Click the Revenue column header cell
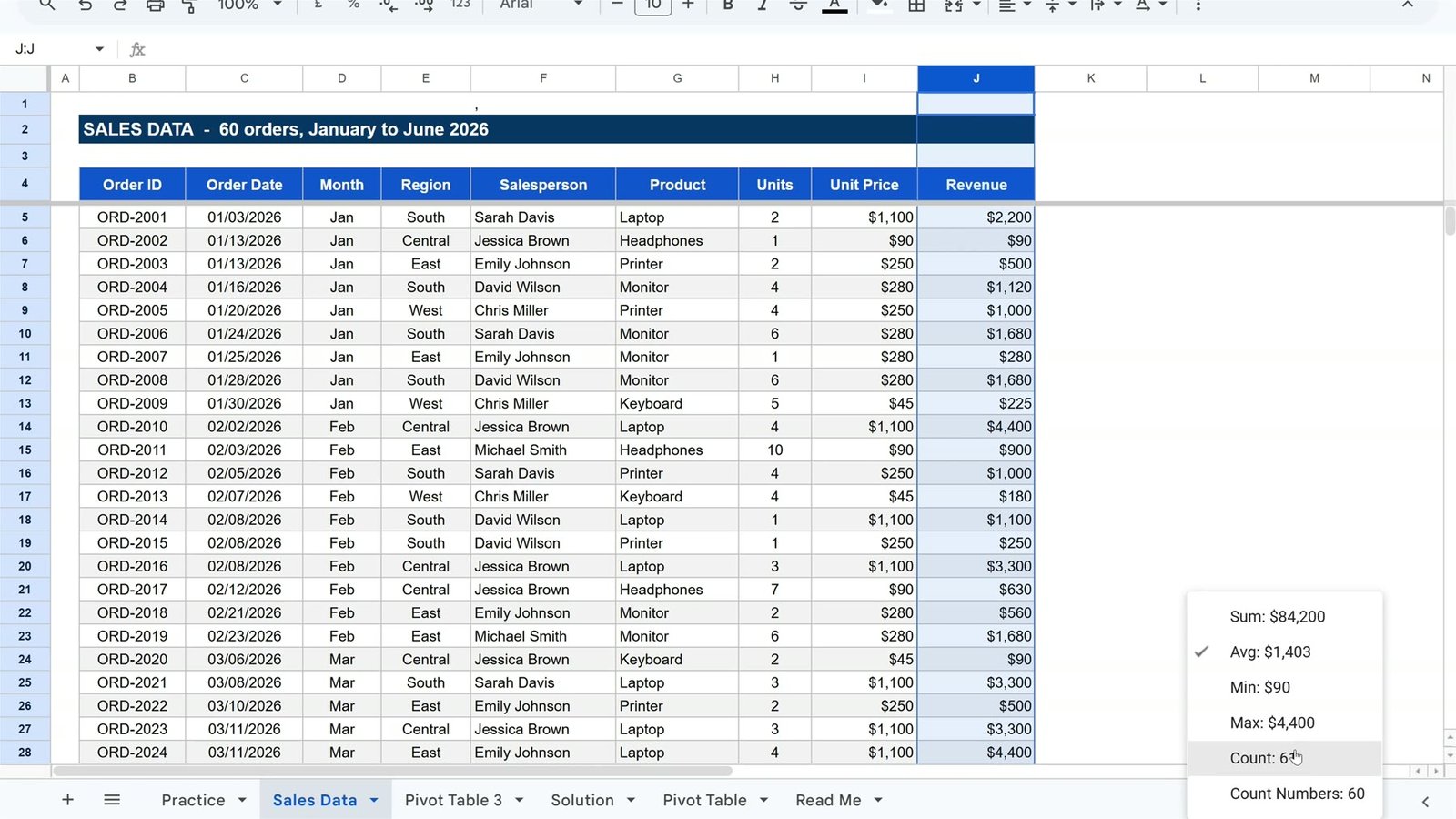 [x=976, y=185]
